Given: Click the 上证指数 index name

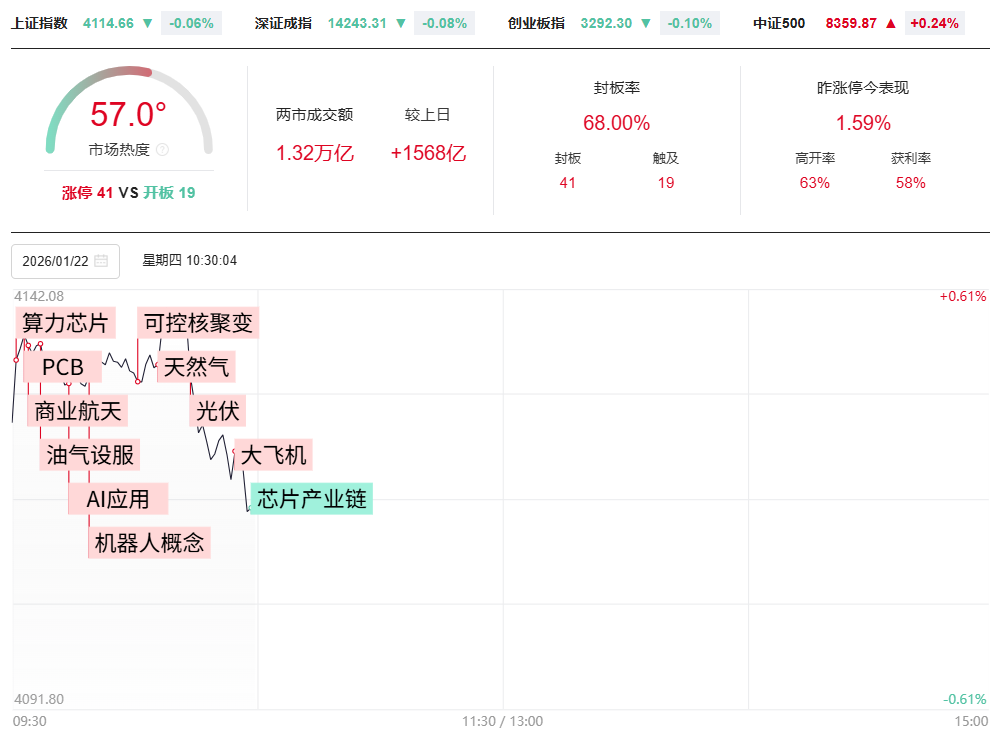Looking at the screenshot, I should click(x=39, y=23).
